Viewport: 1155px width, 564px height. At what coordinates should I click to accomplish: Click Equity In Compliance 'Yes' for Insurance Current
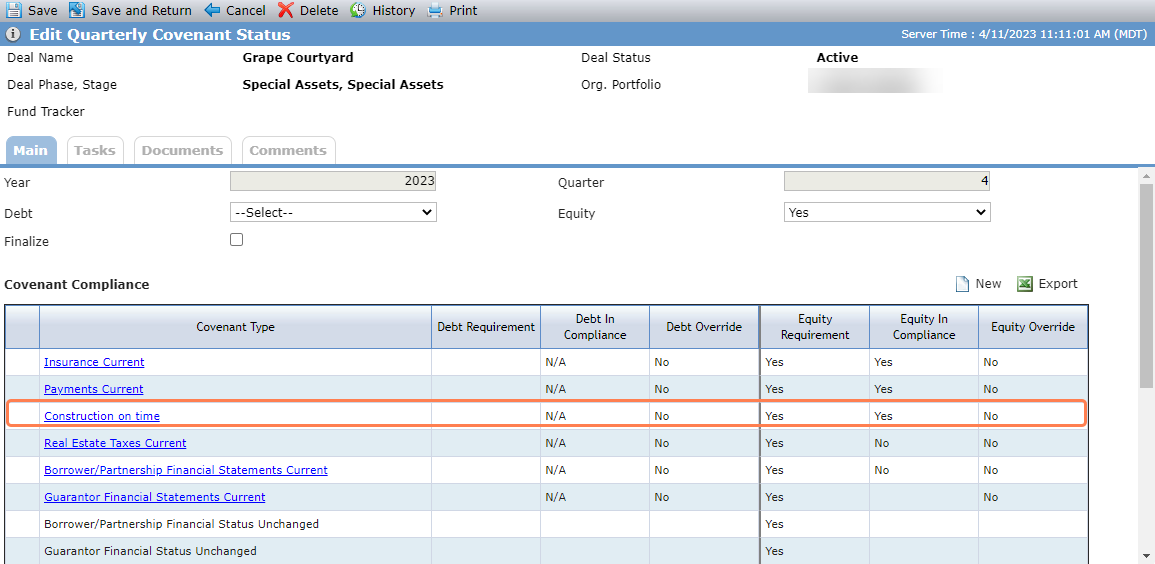883,362
